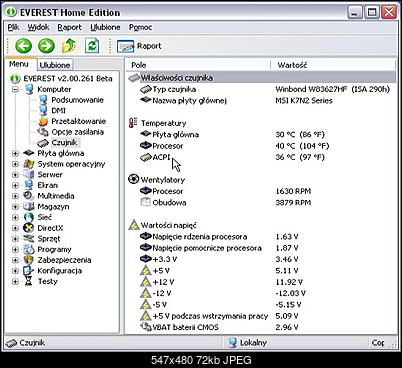
Task: Select Podsumowanie in the tree
Action: [x=77, y=100]
